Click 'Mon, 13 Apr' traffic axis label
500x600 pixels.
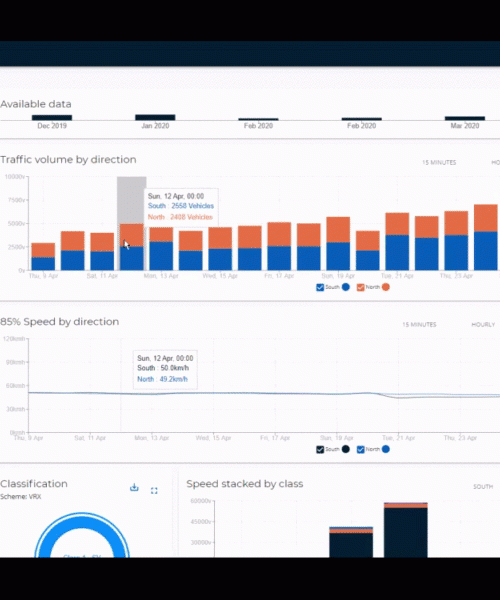(161, 276)
